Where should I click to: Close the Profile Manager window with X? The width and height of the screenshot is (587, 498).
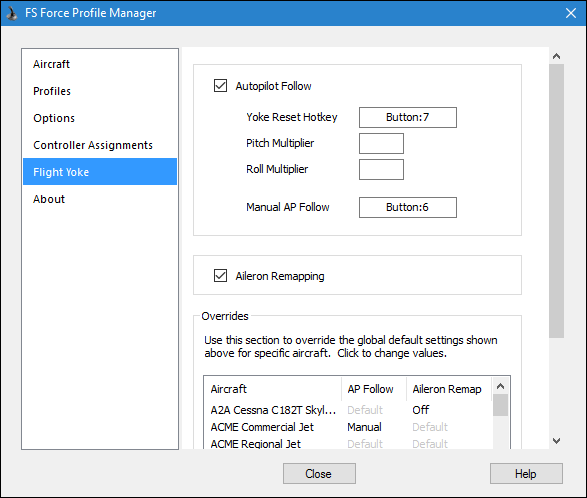coord(571,13)
